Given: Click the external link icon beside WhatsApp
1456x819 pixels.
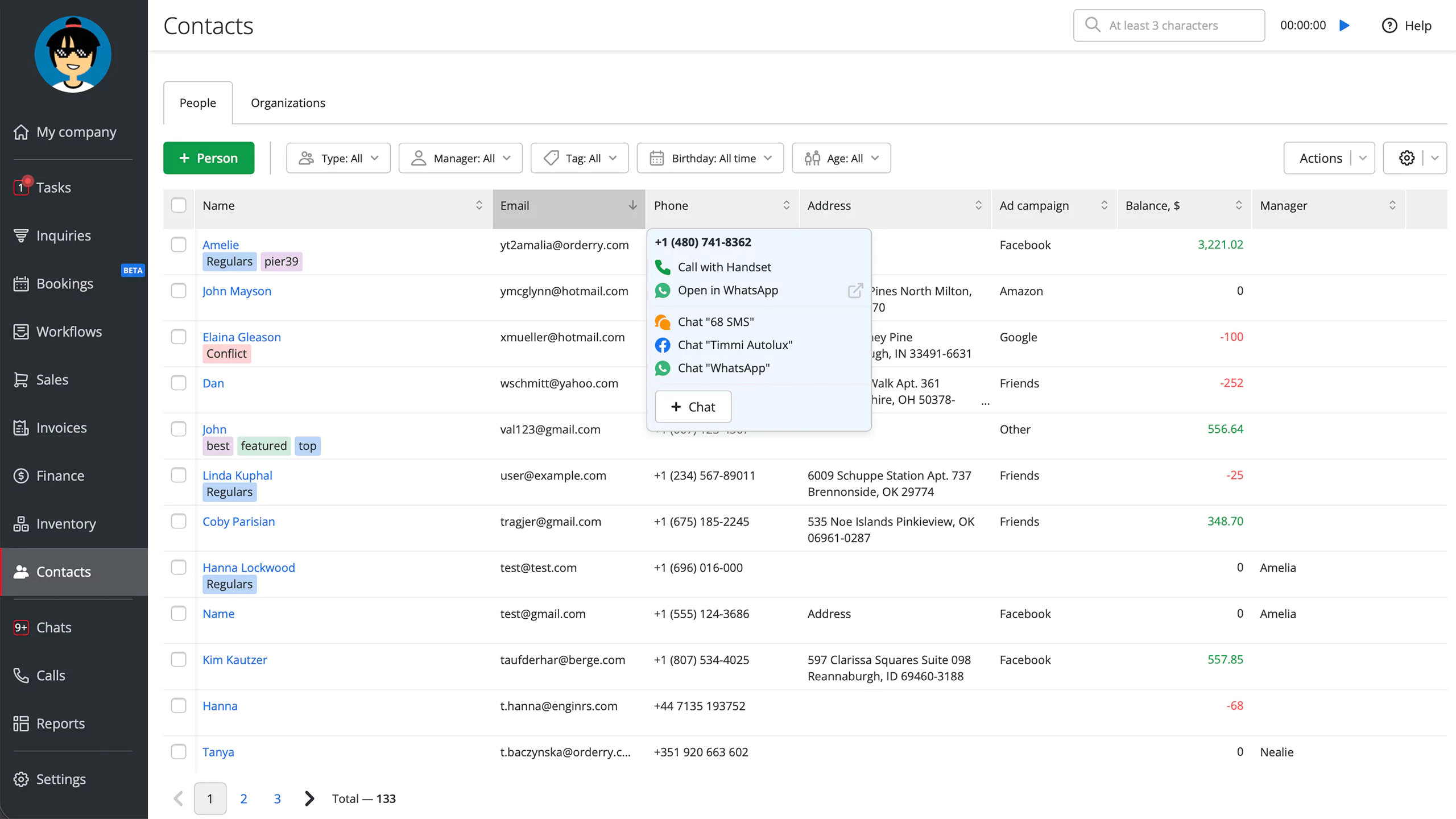Looking at the screenshot, I should [855, 291].
